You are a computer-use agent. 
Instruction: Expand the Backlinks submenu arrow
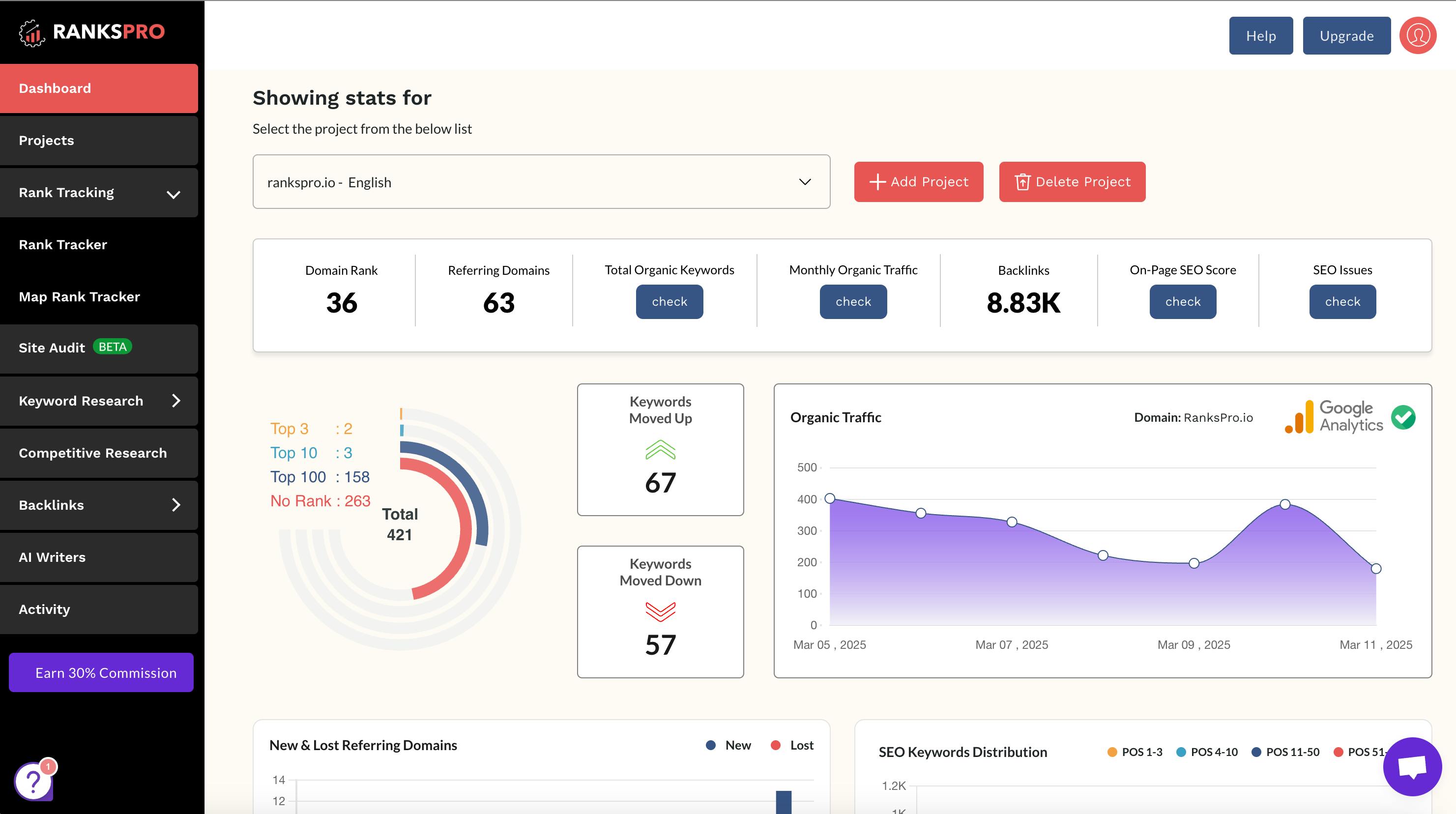click(x=176, y=505)
